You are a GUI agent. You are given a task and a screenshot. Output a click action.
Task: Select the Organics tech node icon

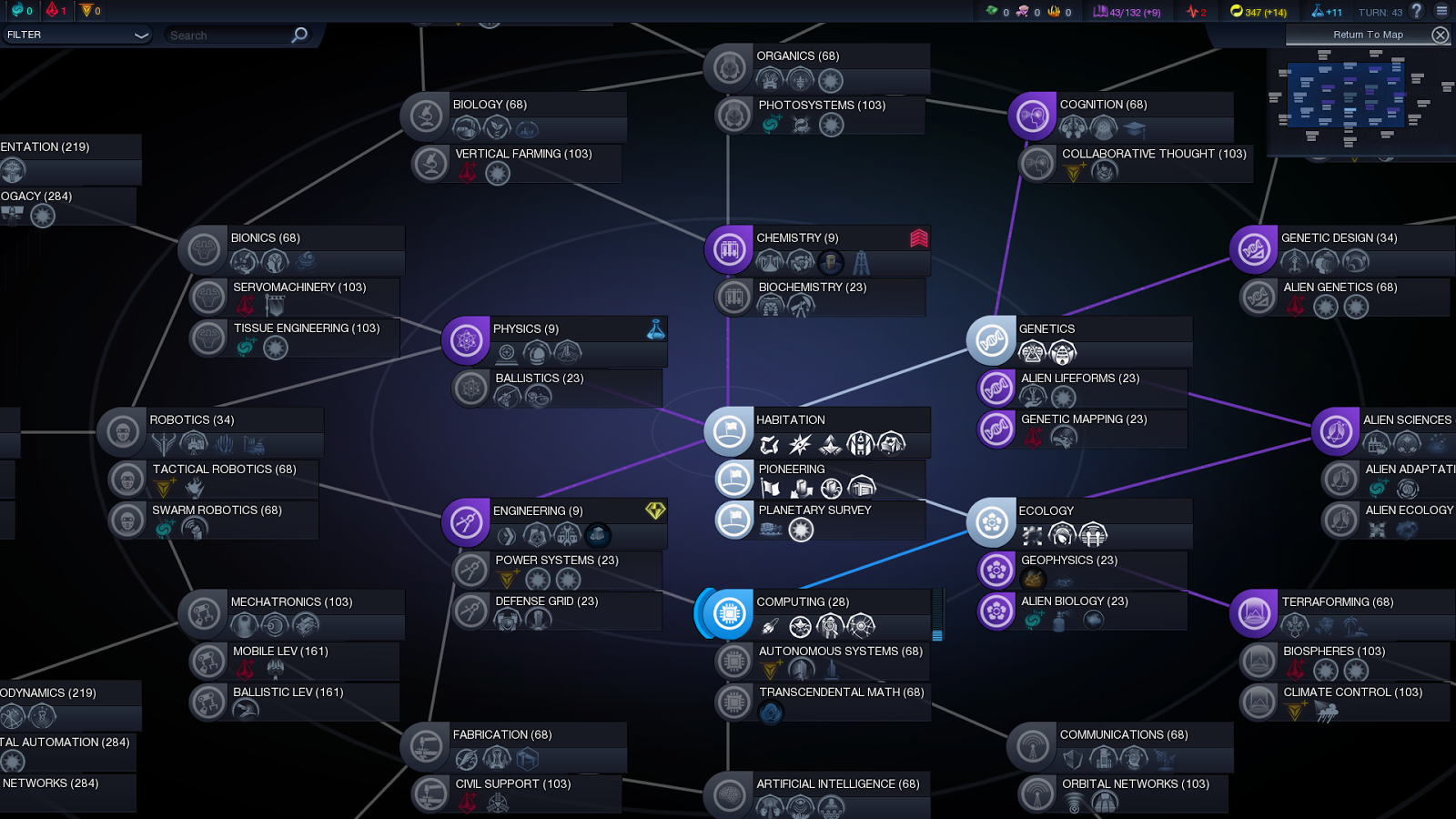(729, 67)
